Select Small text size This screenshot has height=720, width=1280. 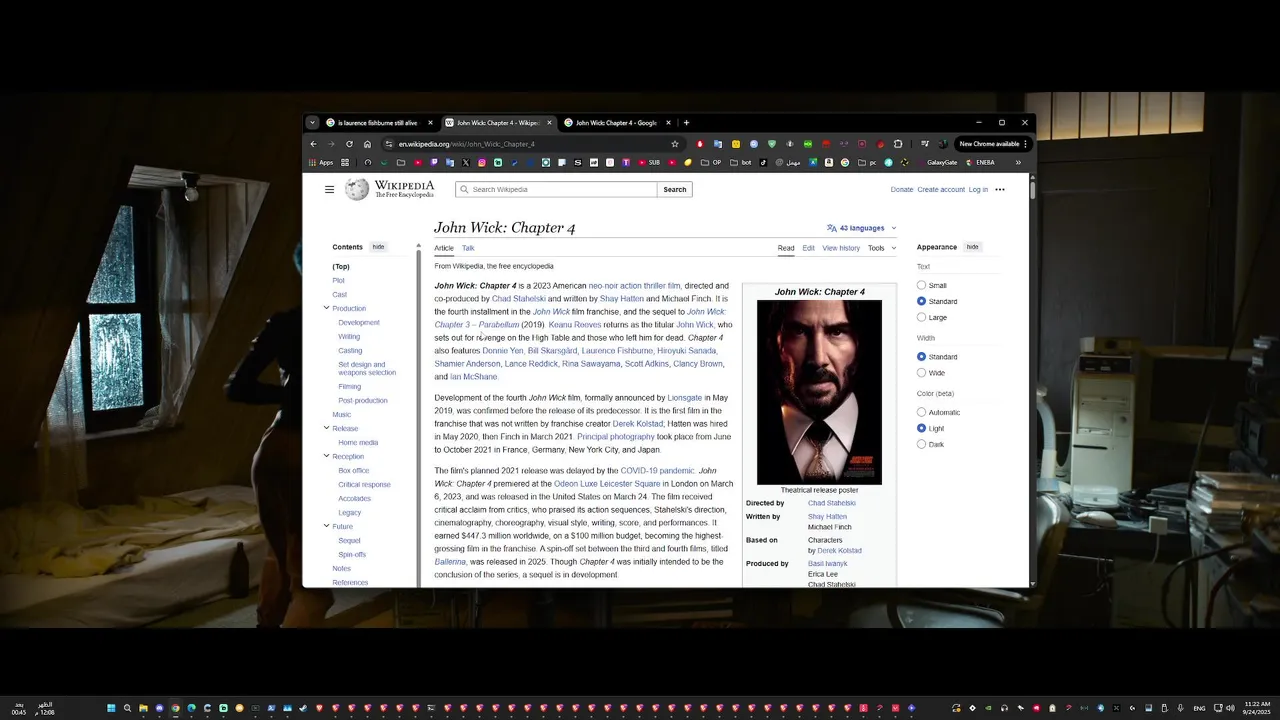pyautogui.click(x=922, y=285)
